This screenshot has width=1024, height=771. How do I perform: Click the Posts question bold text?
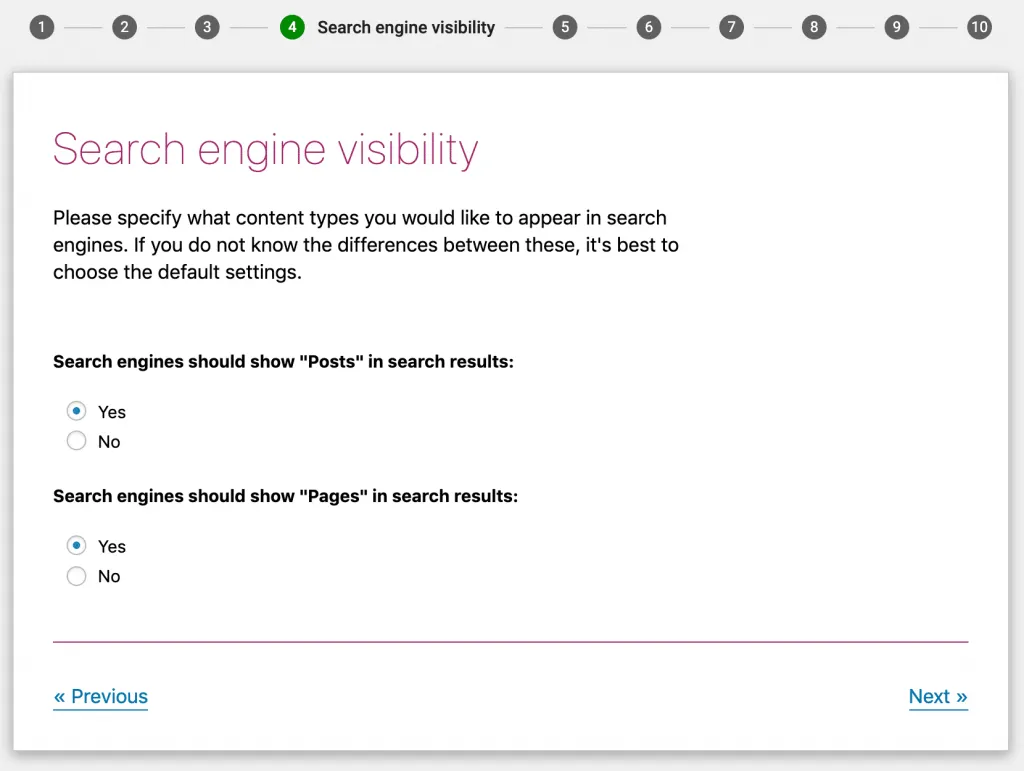283,361
